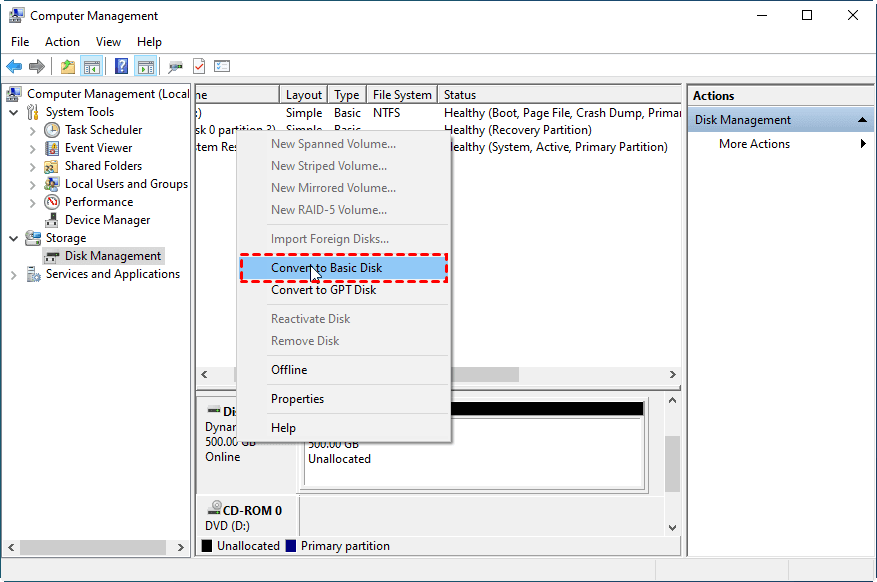
Task: Click the blue Primary partition legend swatch
Action: (x=291, y=546)
